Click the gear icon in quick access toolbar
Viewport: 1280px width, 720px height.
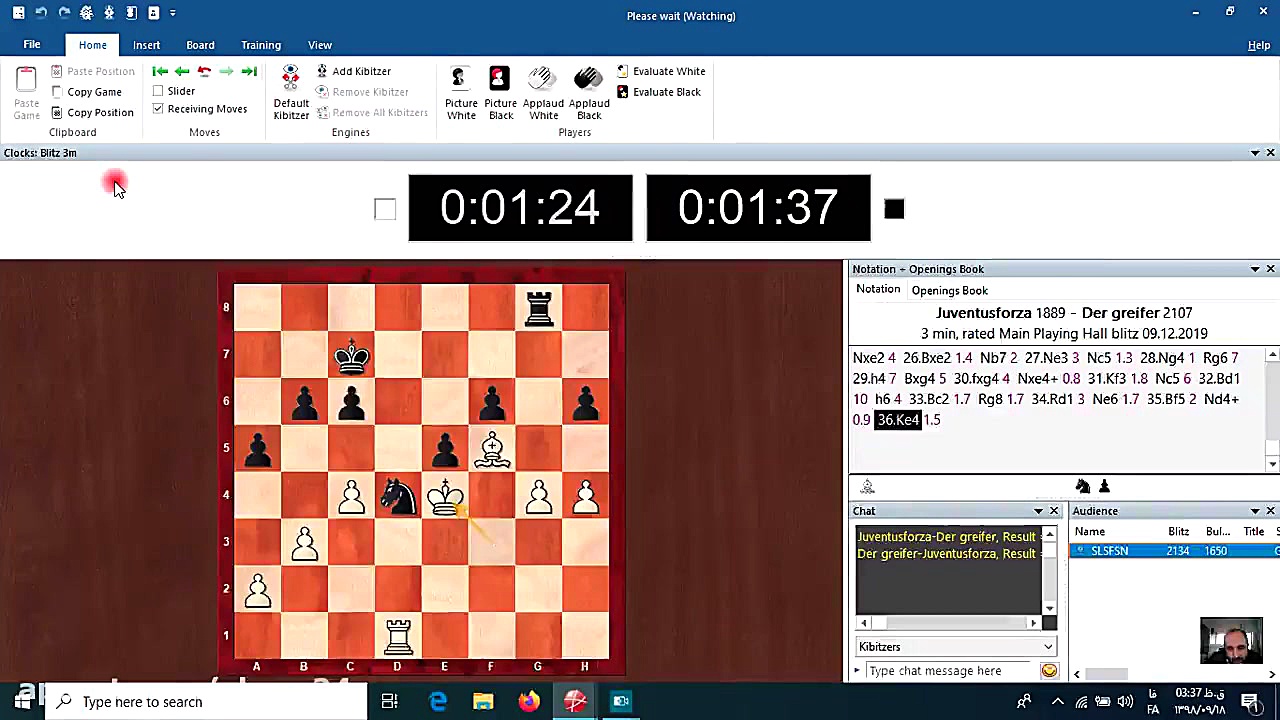click(x=86, y=13)
